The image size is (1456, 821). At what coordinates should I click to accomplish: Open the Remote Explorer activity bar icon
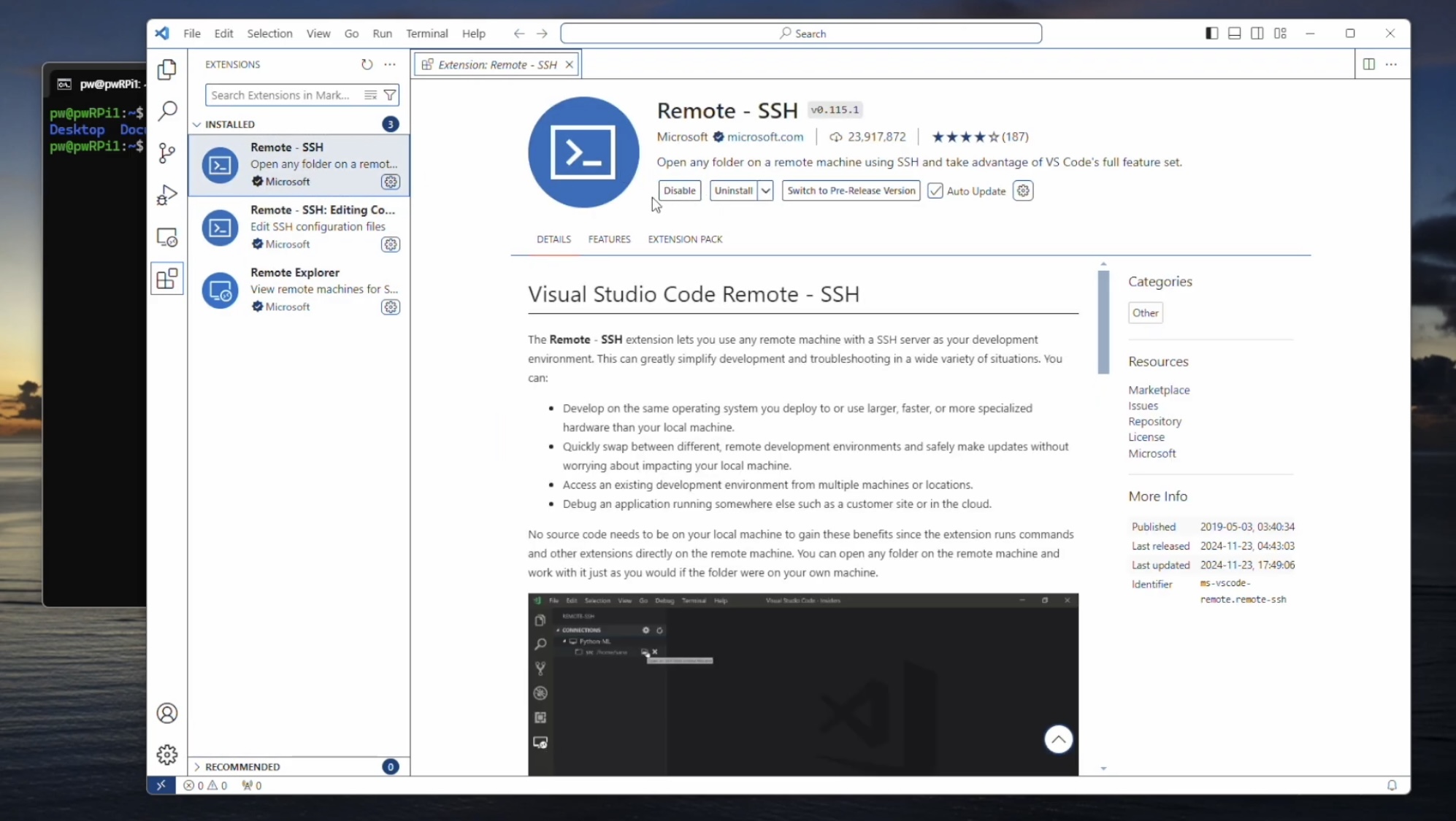167,237
